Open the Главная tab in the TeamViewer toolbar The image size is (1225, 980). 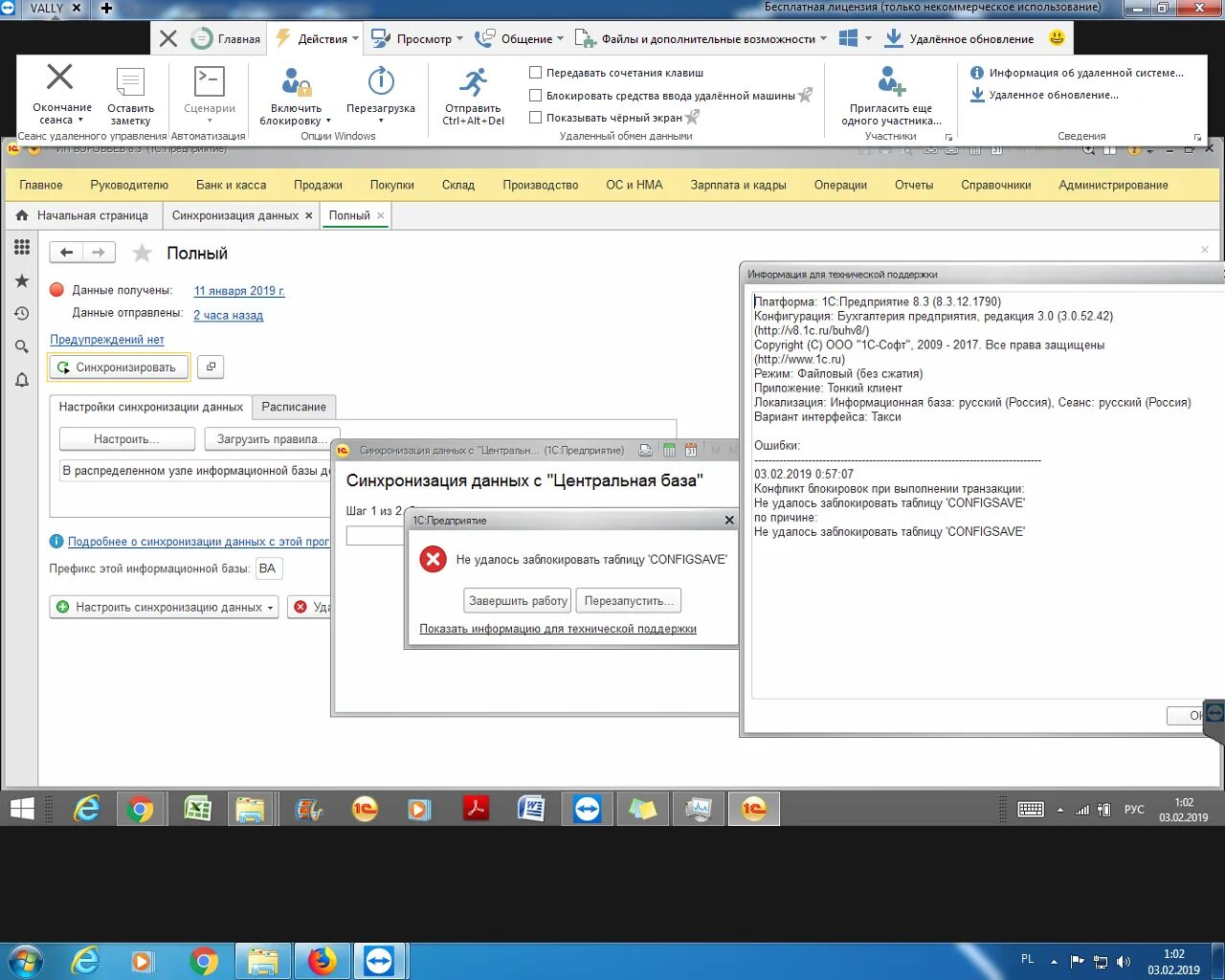[226, 38]
